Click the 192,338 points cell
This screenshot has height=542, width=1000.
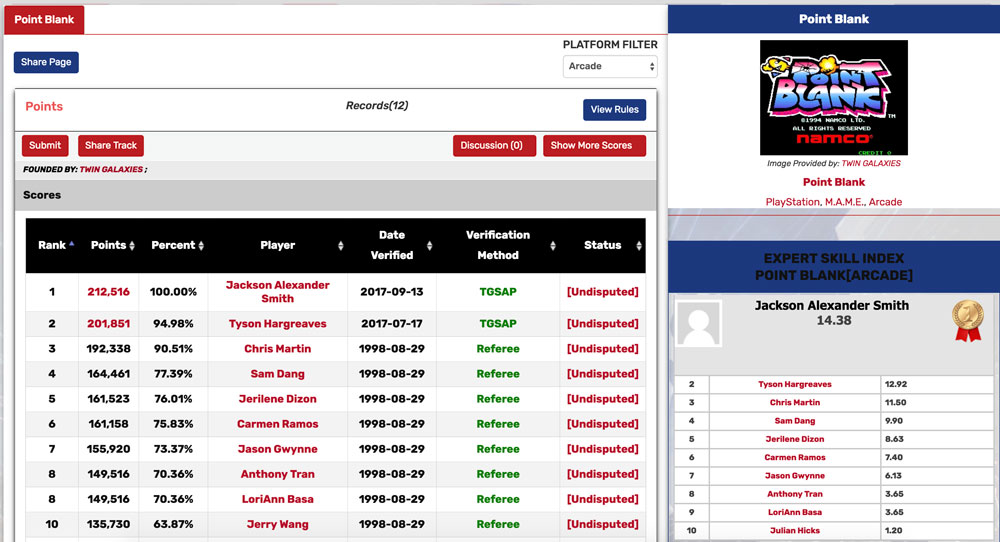pyautogui.click(x=108, y=349)
